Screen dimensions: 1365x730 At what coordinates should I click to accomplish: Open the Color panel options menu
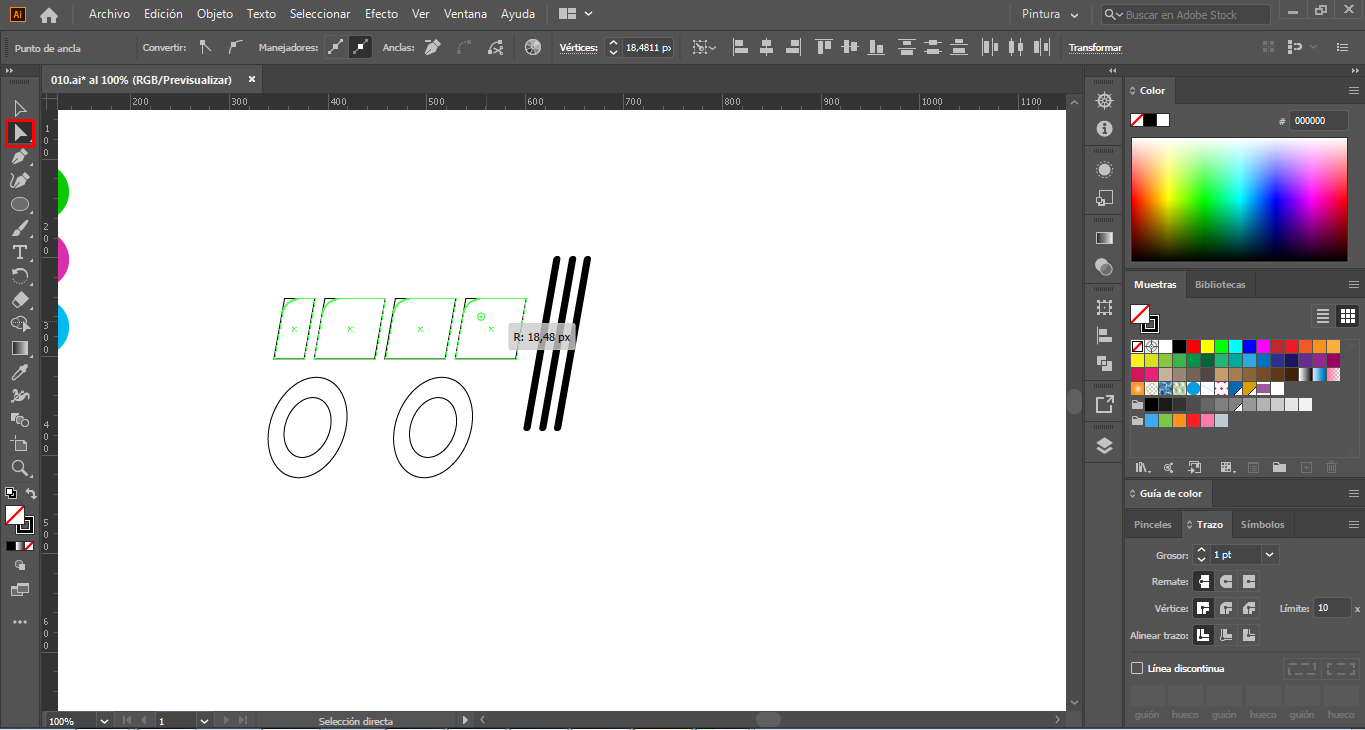pos(1354,90)
